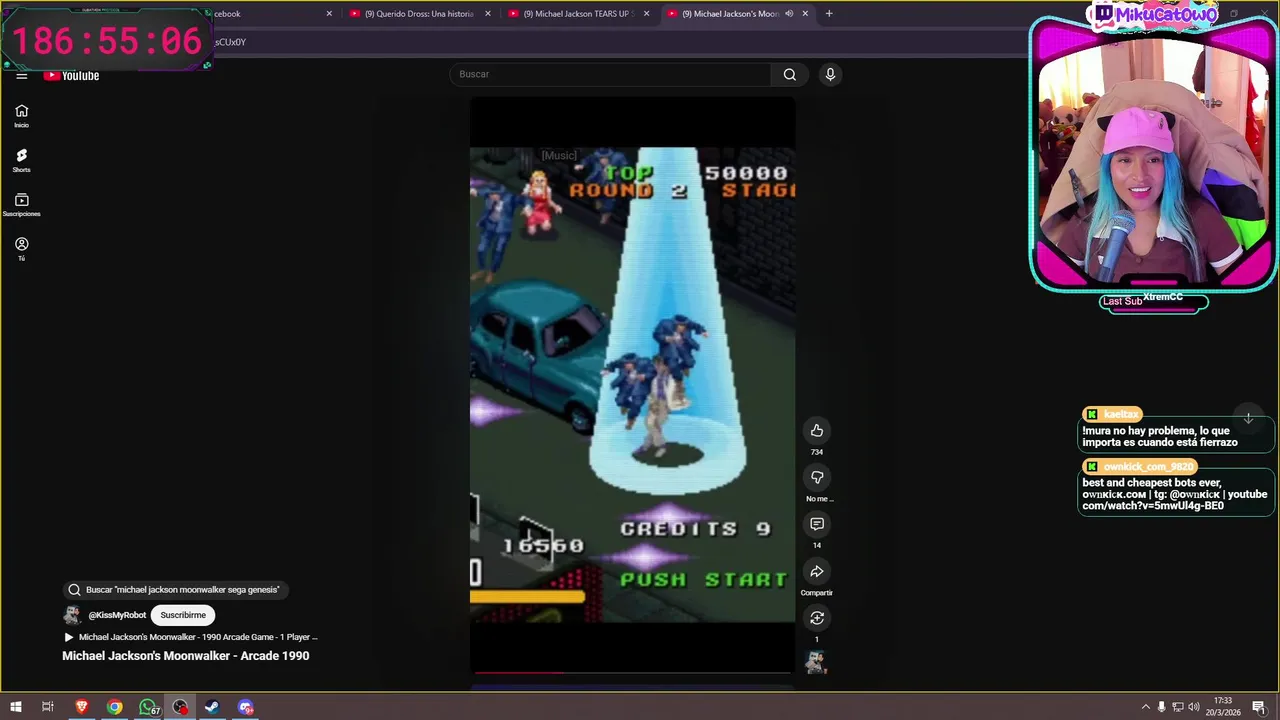Open the remix icon on the Short

pos(817,618)
